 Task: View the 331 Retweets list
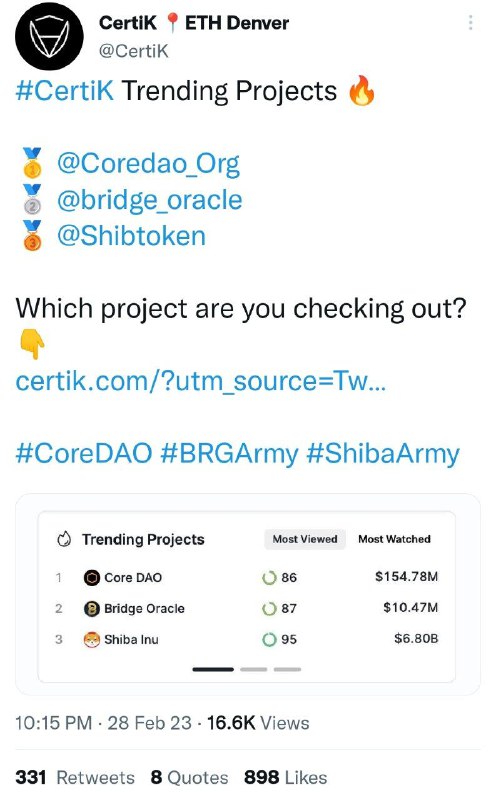pos(75,778)
